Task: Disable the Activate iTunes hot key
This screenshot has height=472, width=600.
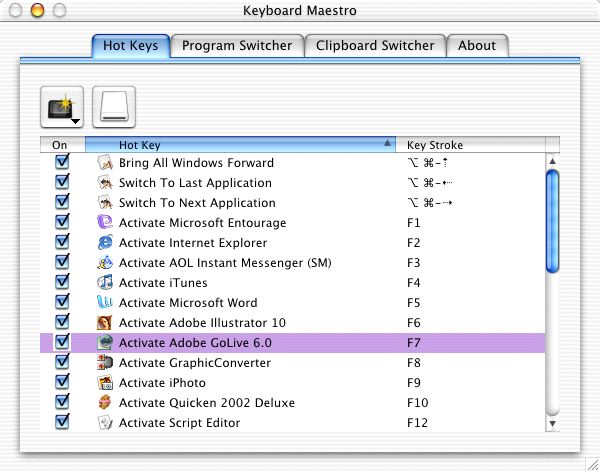Action: click(x=62, y=281)
